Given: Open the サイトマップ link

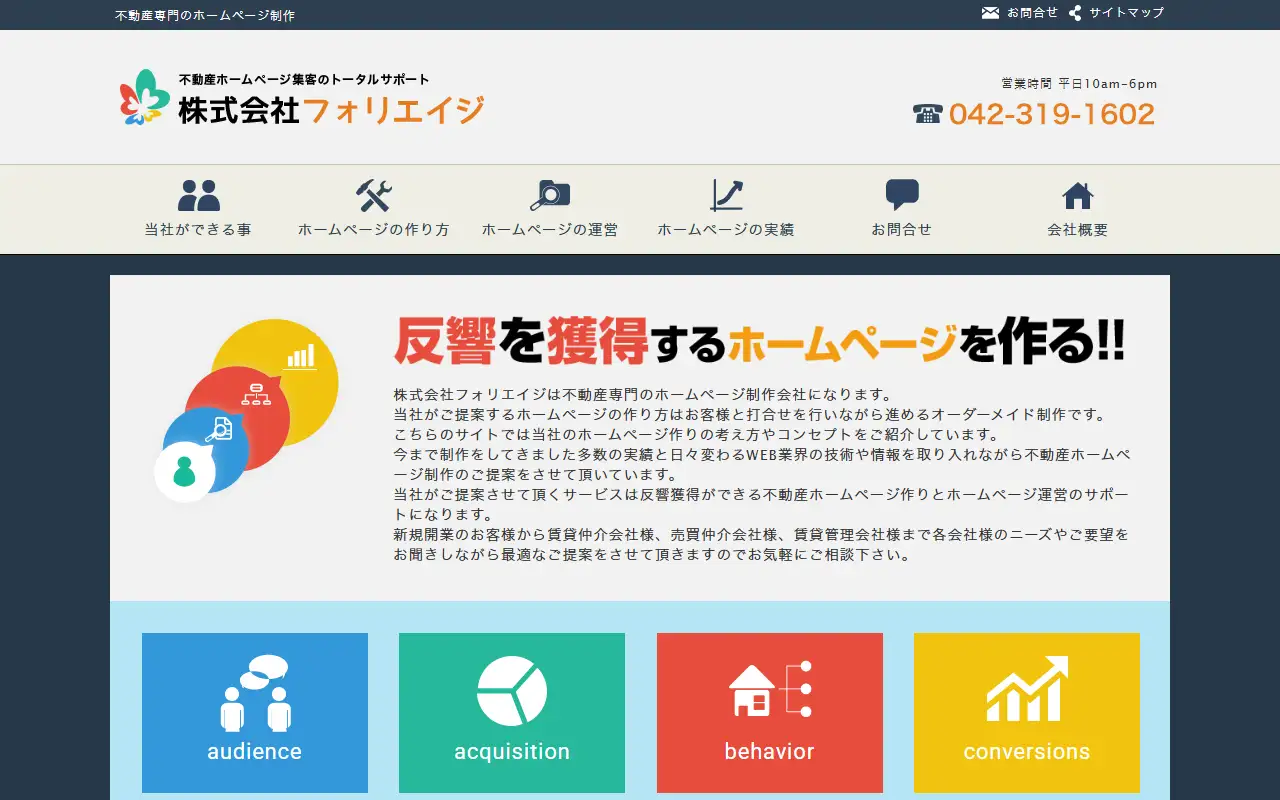Looking at the screenshot, I should tap(1127, 13).
